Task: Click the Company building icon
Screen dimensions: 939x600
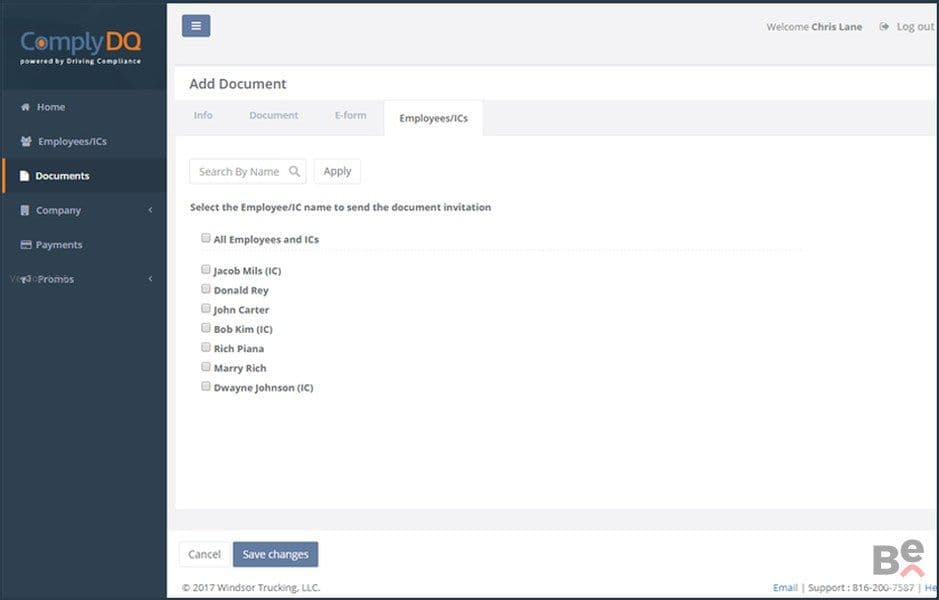Action: [25, 210]
